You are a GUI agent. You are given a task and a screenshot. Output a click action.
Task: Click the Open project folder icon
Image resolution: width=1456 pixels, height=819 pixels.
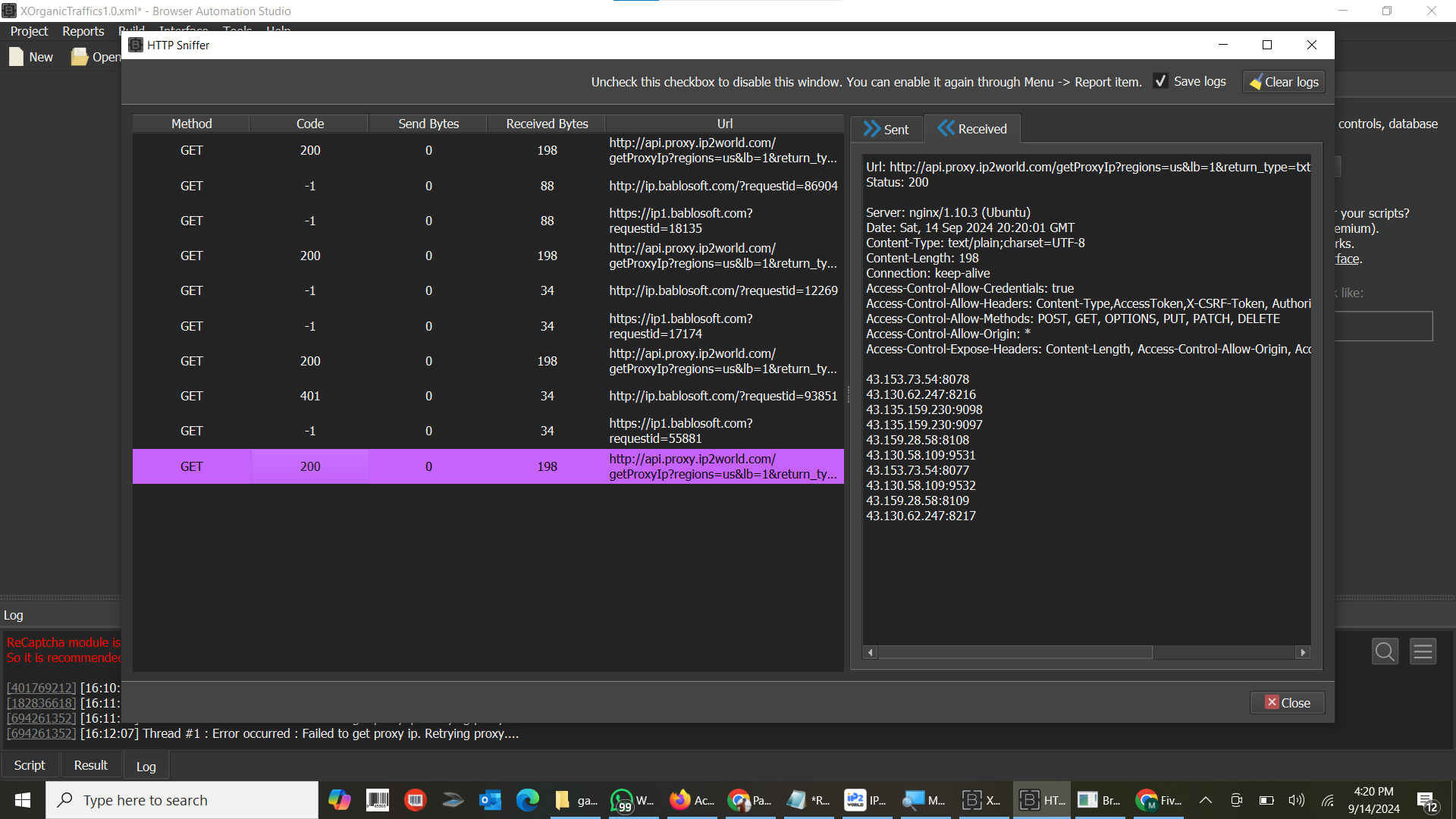pos(80,56)
